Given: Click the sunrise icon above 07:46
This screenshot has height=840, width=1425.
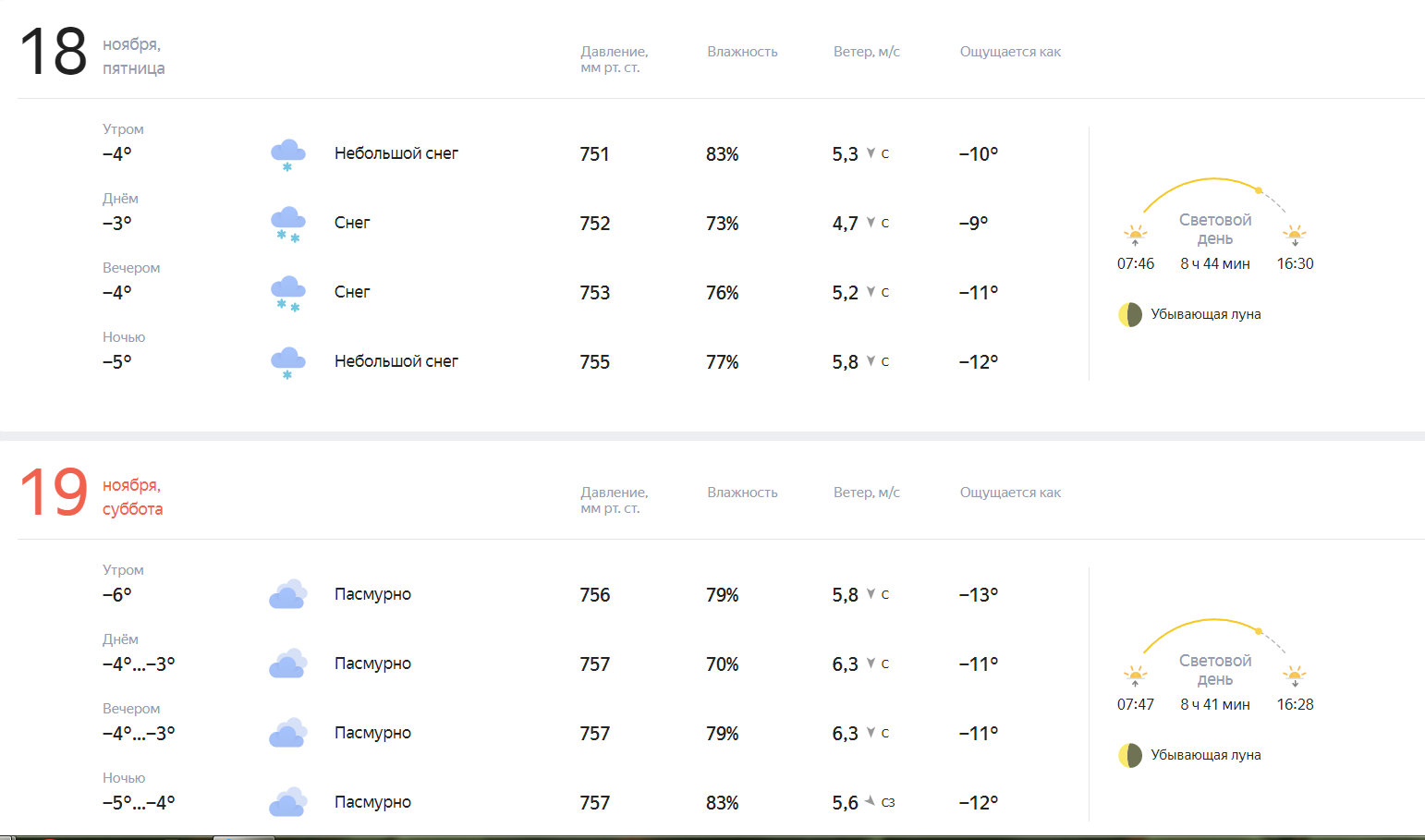Looking at the screenshot, I should coord(1135,234).
